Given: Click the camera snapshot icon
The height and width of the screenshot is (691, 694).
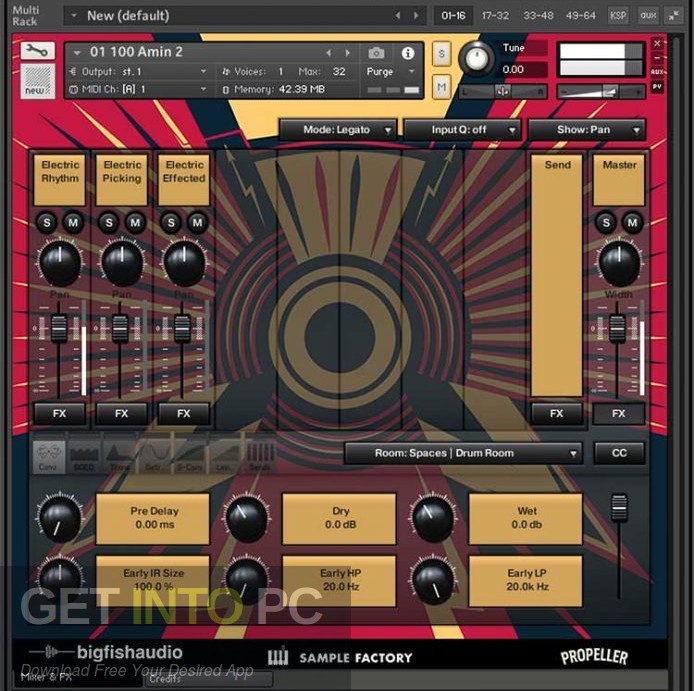Looking at the screenshot, I should pyautogui.click(x=376, y=54).
